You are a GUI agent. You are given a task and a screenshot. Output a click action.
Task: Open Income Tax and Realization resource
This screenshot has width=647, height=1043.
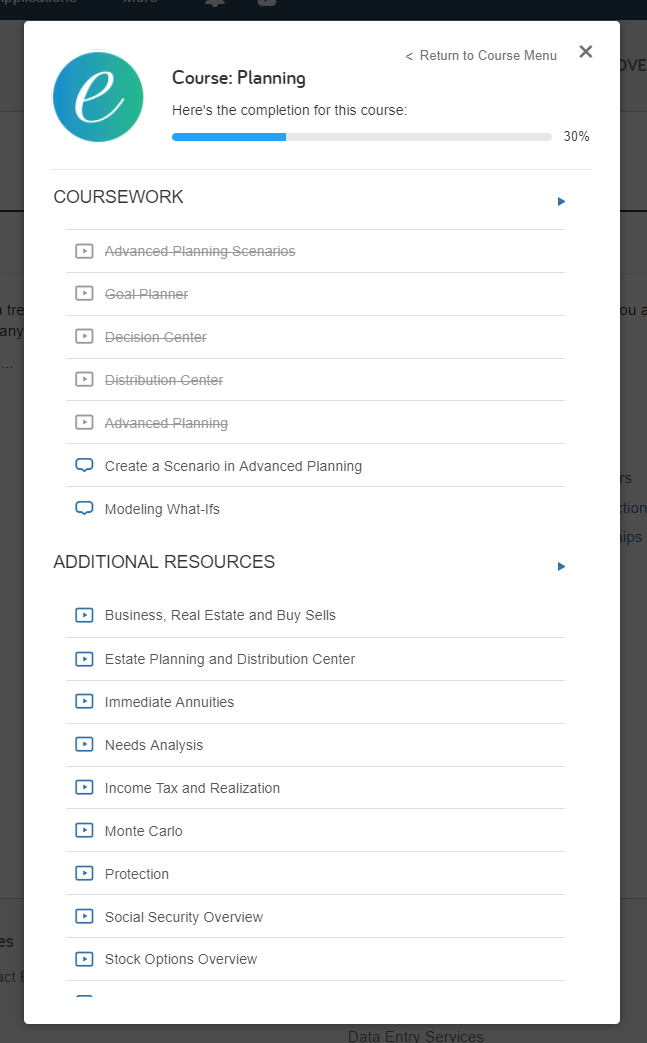pyautogui.click(x=192, y=788)
